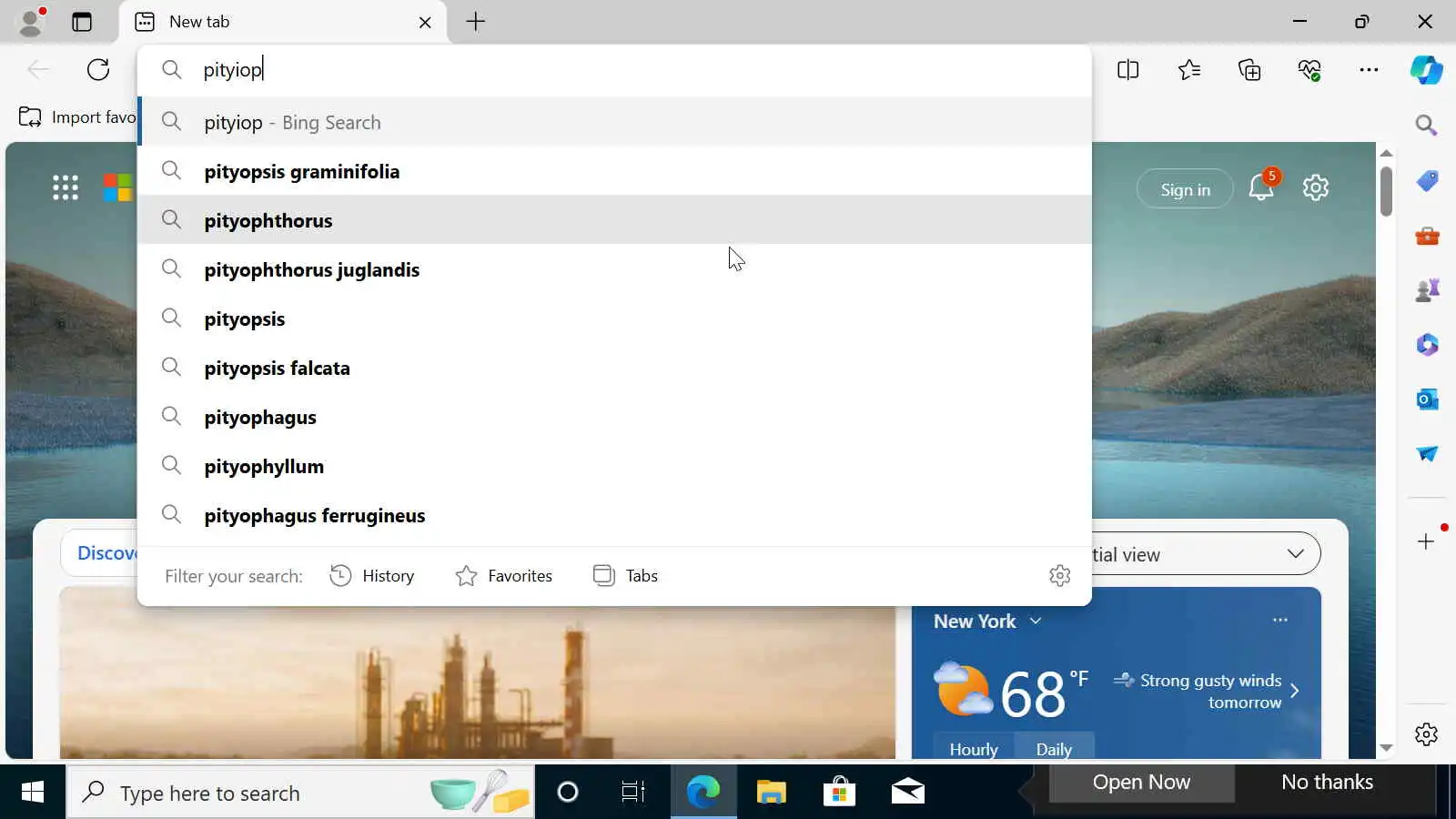Open Windows Start menu
This screenshot has height=819, width=1456.
pos(33,793)
